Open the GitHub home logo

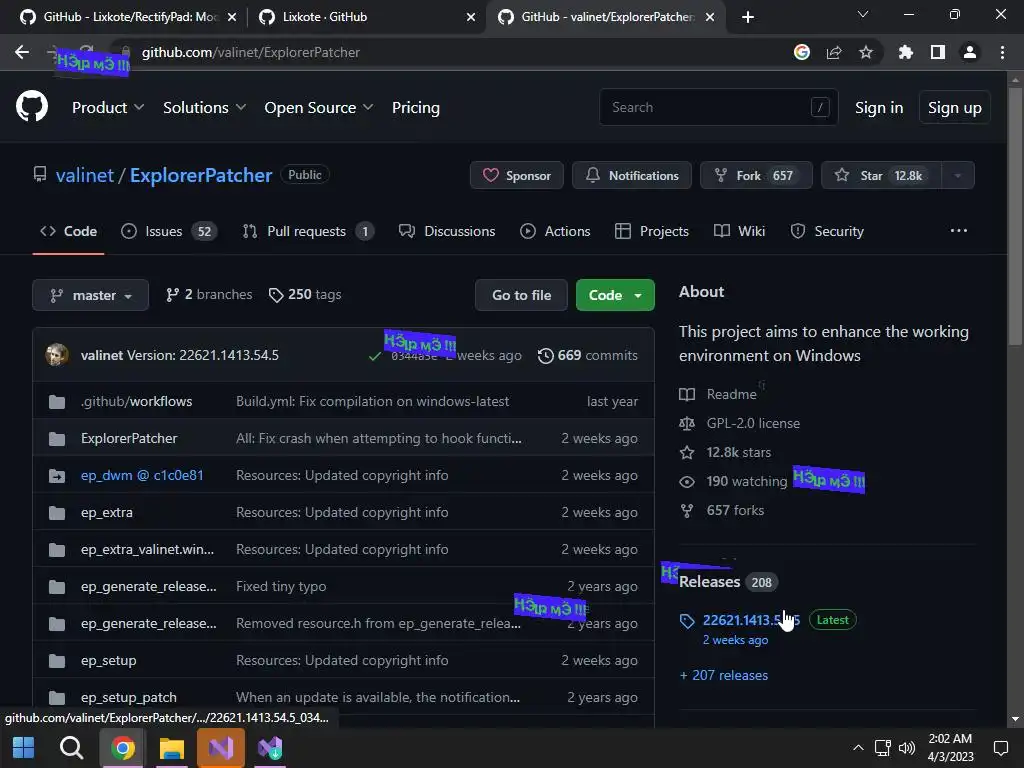tap(31, 106)
